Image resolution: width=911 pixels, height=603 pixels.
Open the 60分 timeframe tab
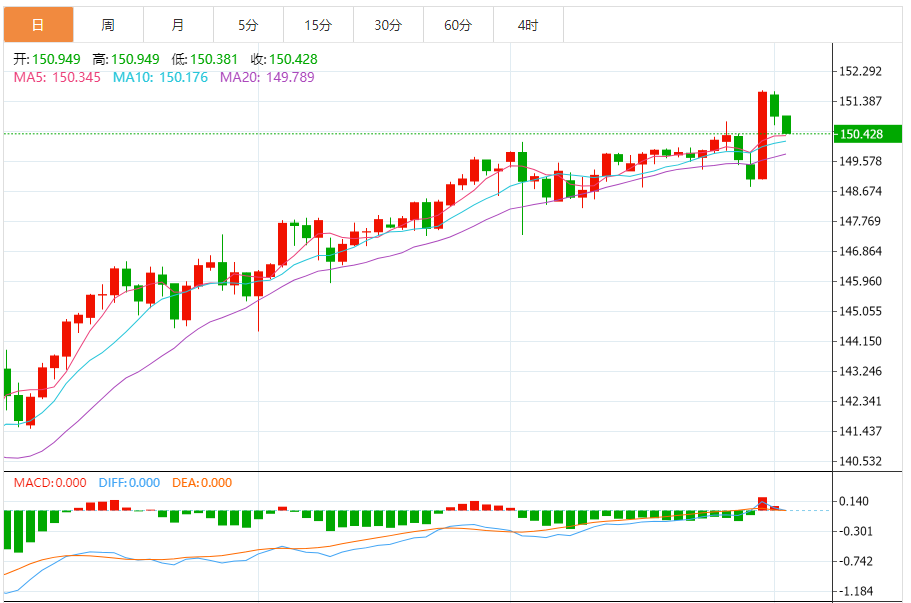pyautogui.click(x=458, y=25)
